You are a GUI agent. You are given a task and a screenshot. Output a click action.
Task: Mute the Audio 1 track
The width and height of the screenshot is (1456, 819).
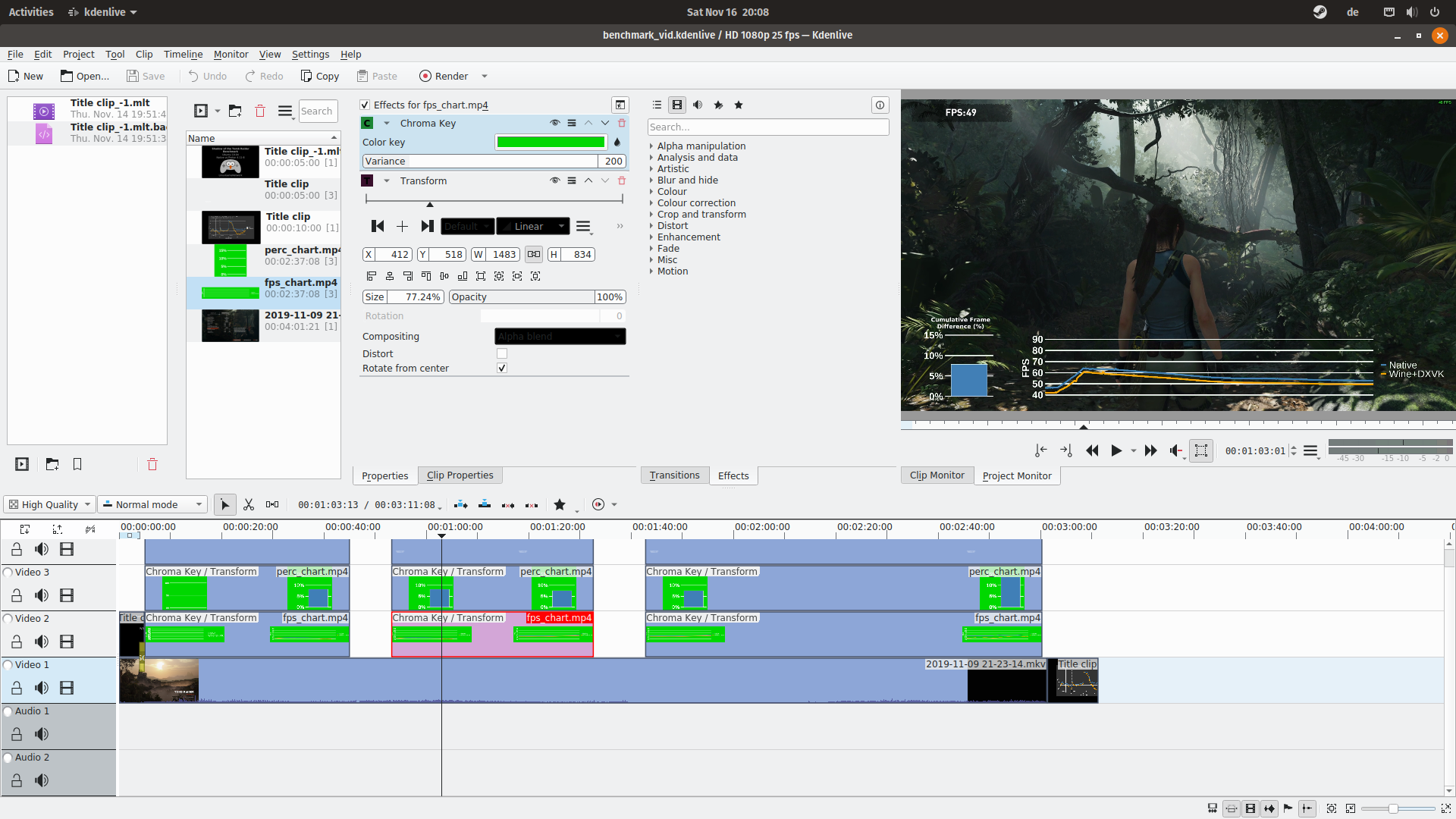[42, 734]
